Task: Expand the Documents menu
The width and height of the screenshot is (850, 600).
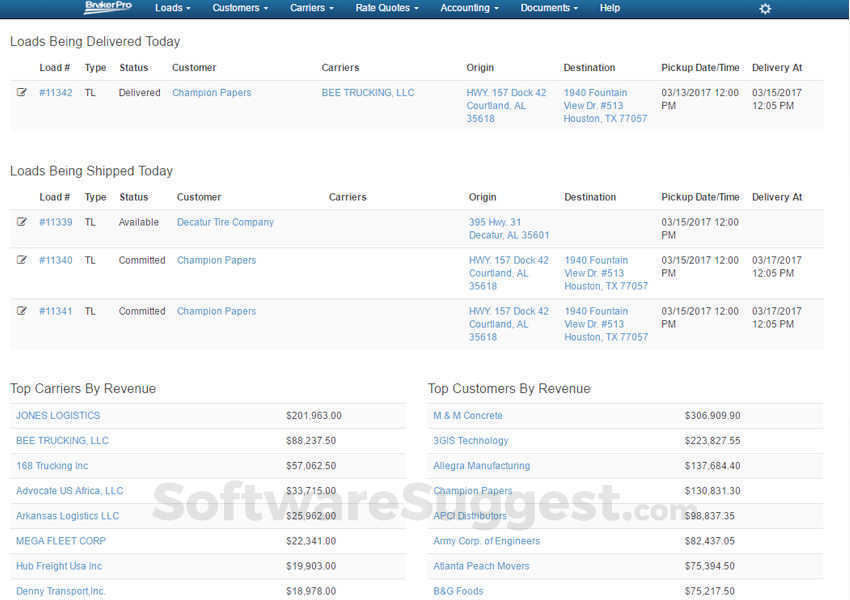Action: (549, 8)
